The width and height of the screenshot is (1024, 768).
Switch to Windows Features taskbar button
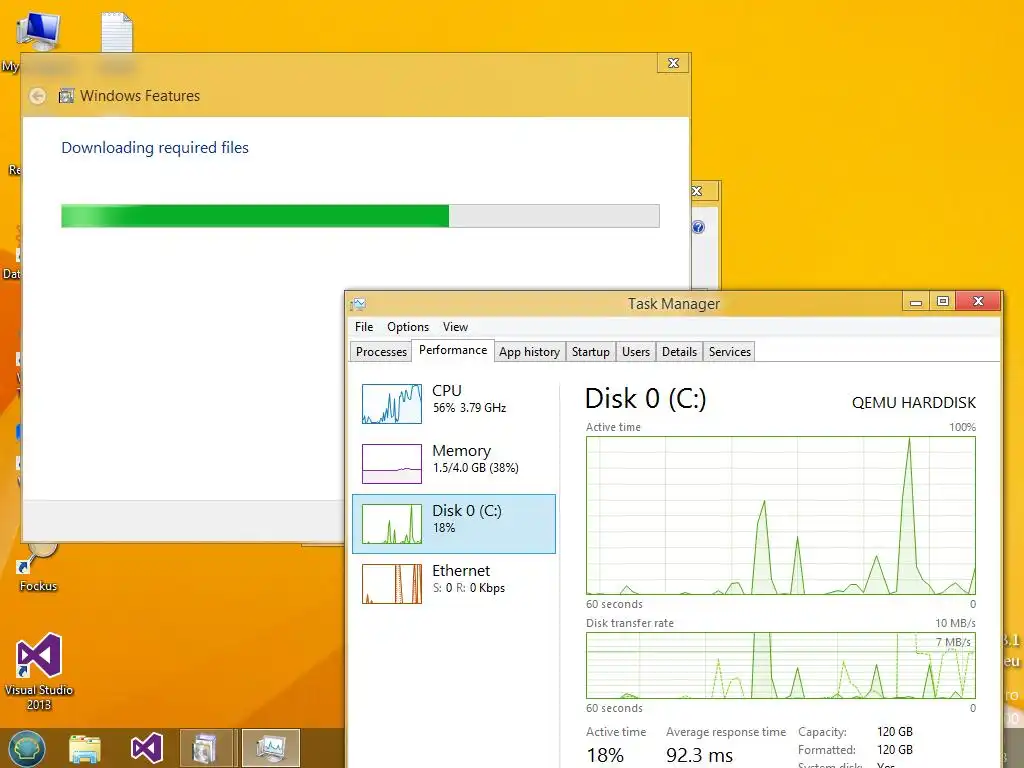click(x=206, y=748)
